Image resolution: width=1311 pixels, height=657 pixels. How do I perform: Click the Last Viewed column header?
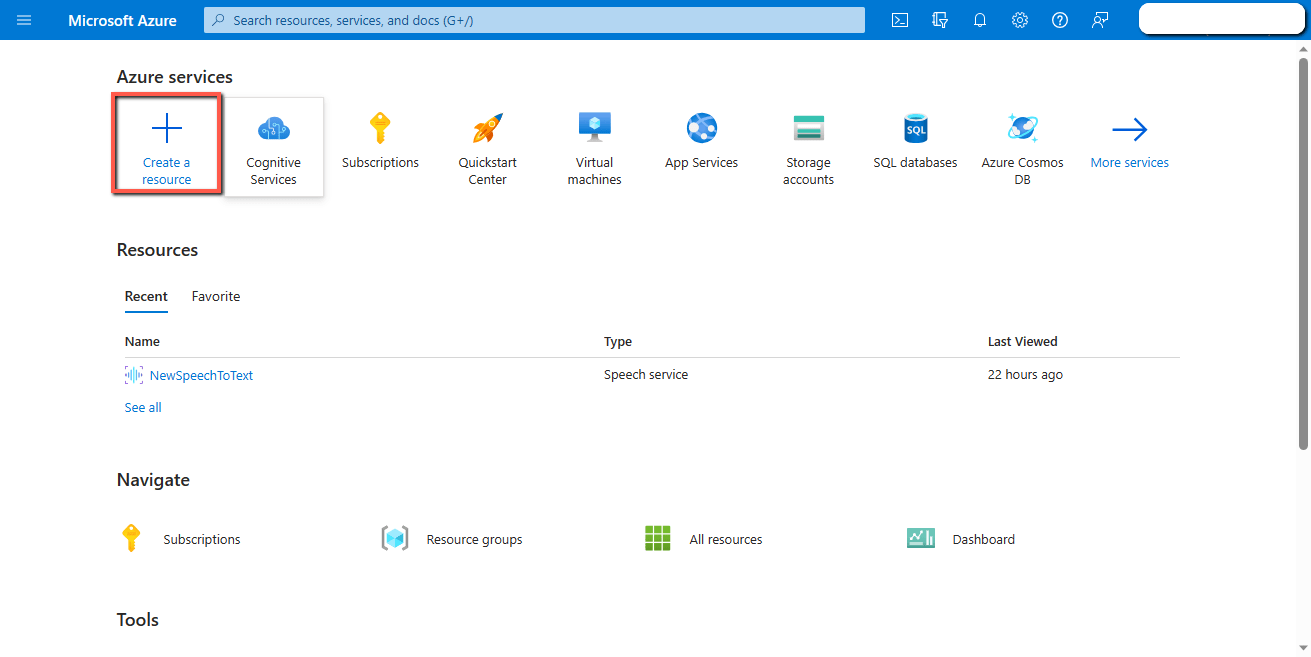point(1023,341)
